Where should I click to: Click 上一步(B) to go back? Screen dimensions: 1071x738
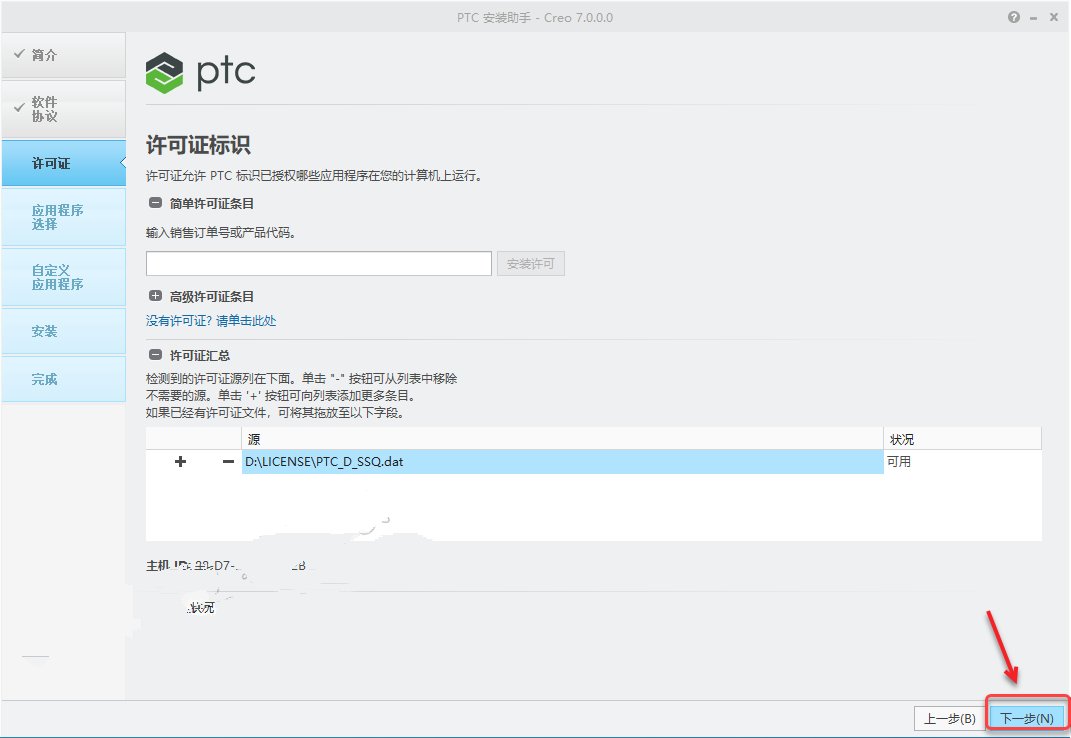949,718
